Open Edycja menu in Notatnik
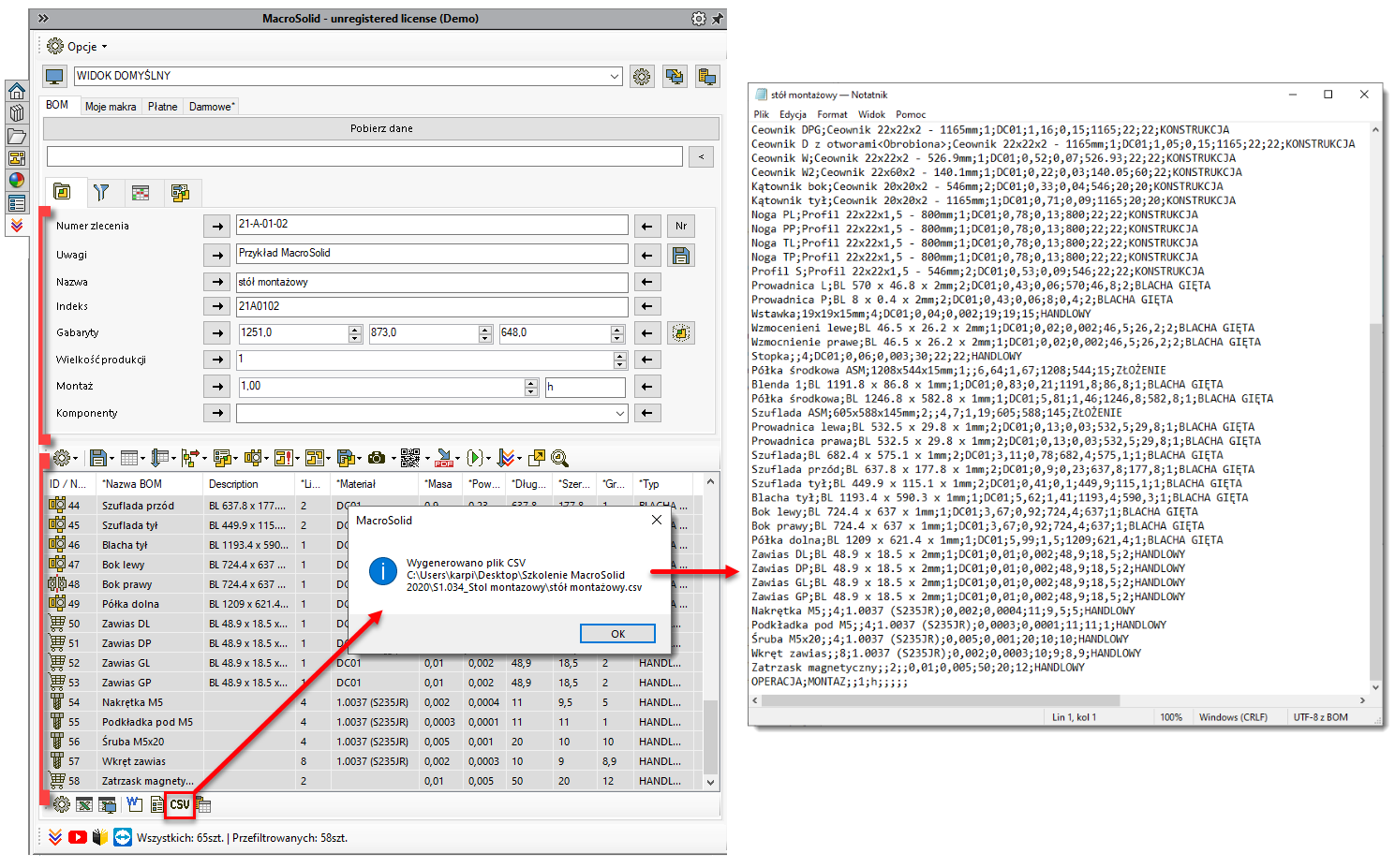 (793, 114)
